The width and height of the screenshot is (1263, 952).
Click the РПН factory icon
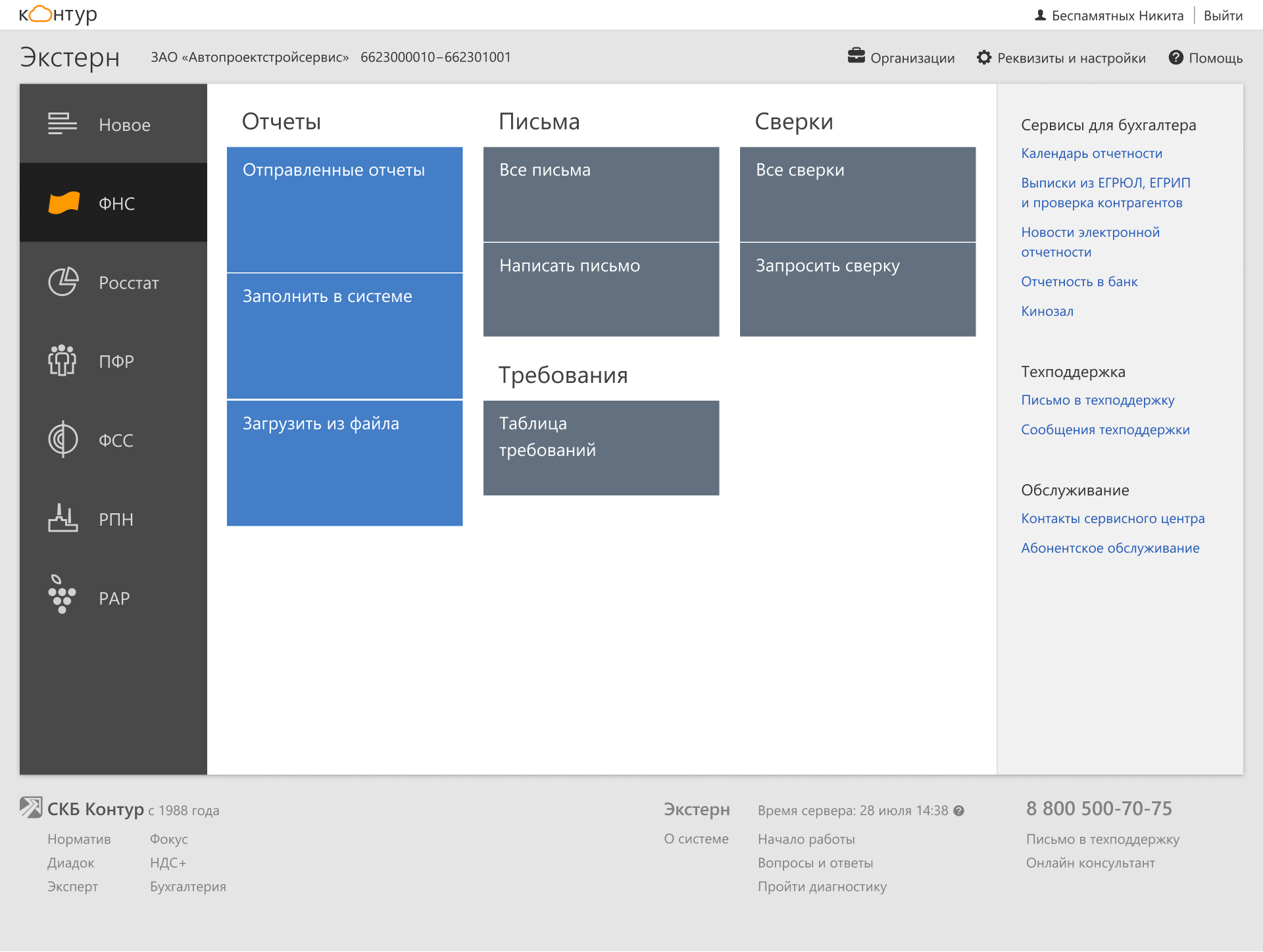pos(63,518)
